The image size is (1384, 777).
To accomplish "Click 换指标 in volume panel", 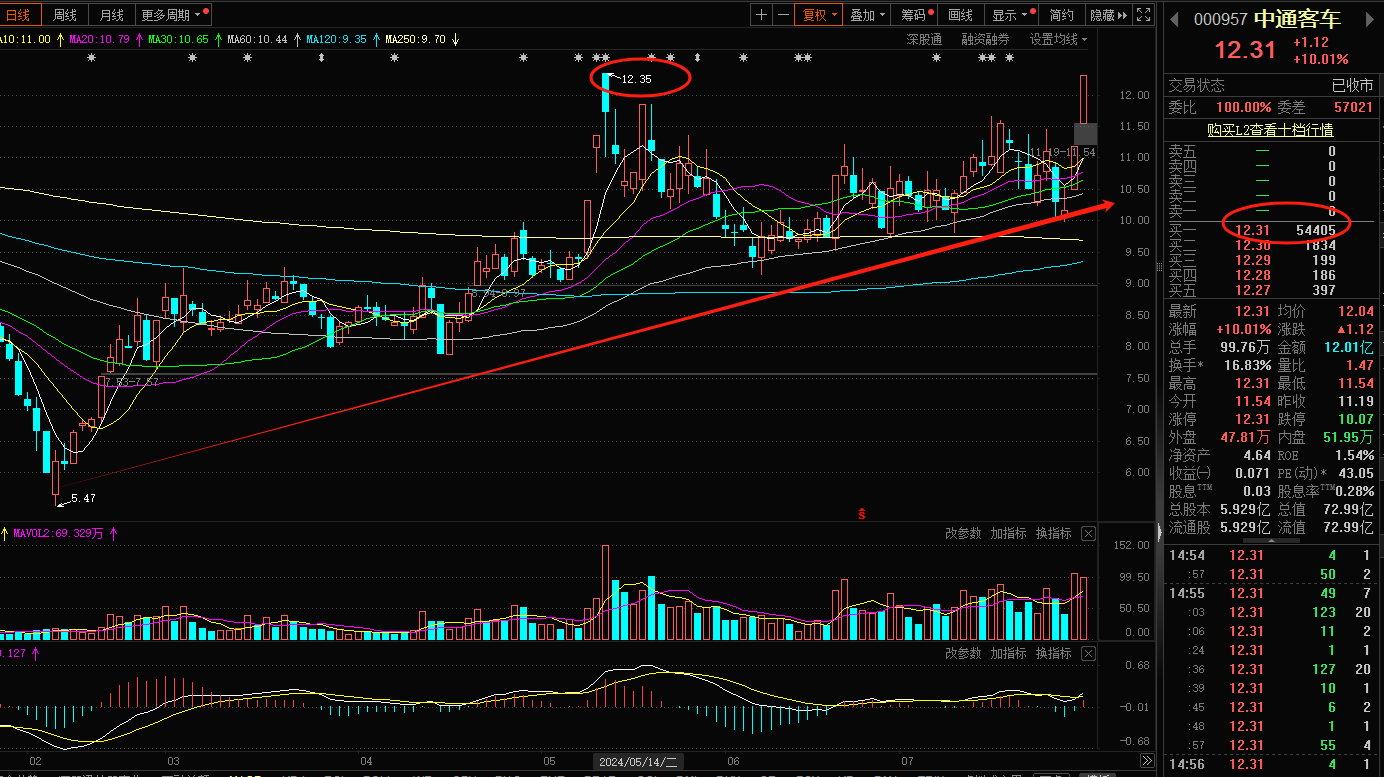I will click(1053, 533).
